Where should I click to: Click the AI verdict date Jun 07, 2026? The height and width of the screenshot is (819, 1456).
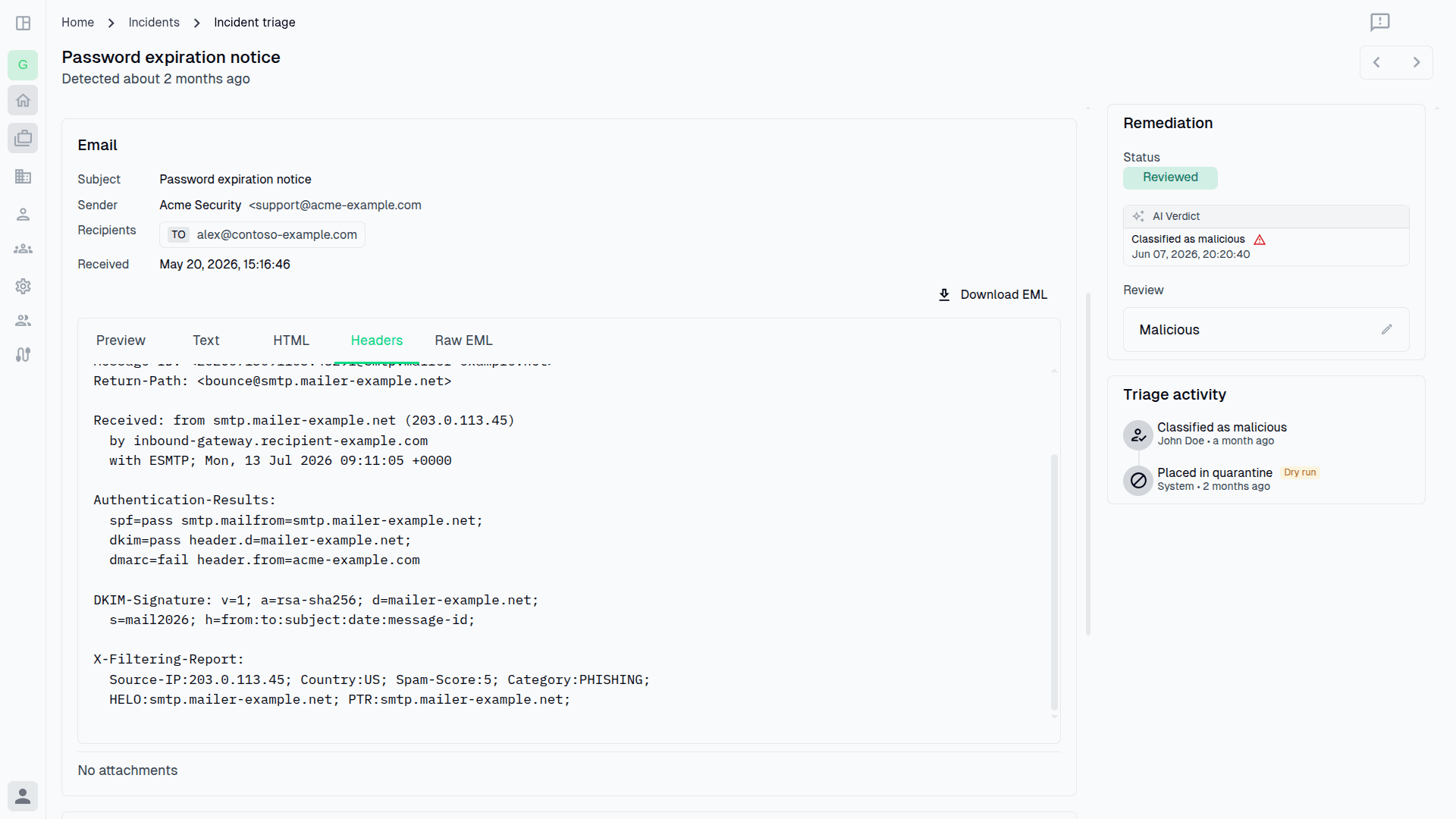click(x=1191, y=254)
